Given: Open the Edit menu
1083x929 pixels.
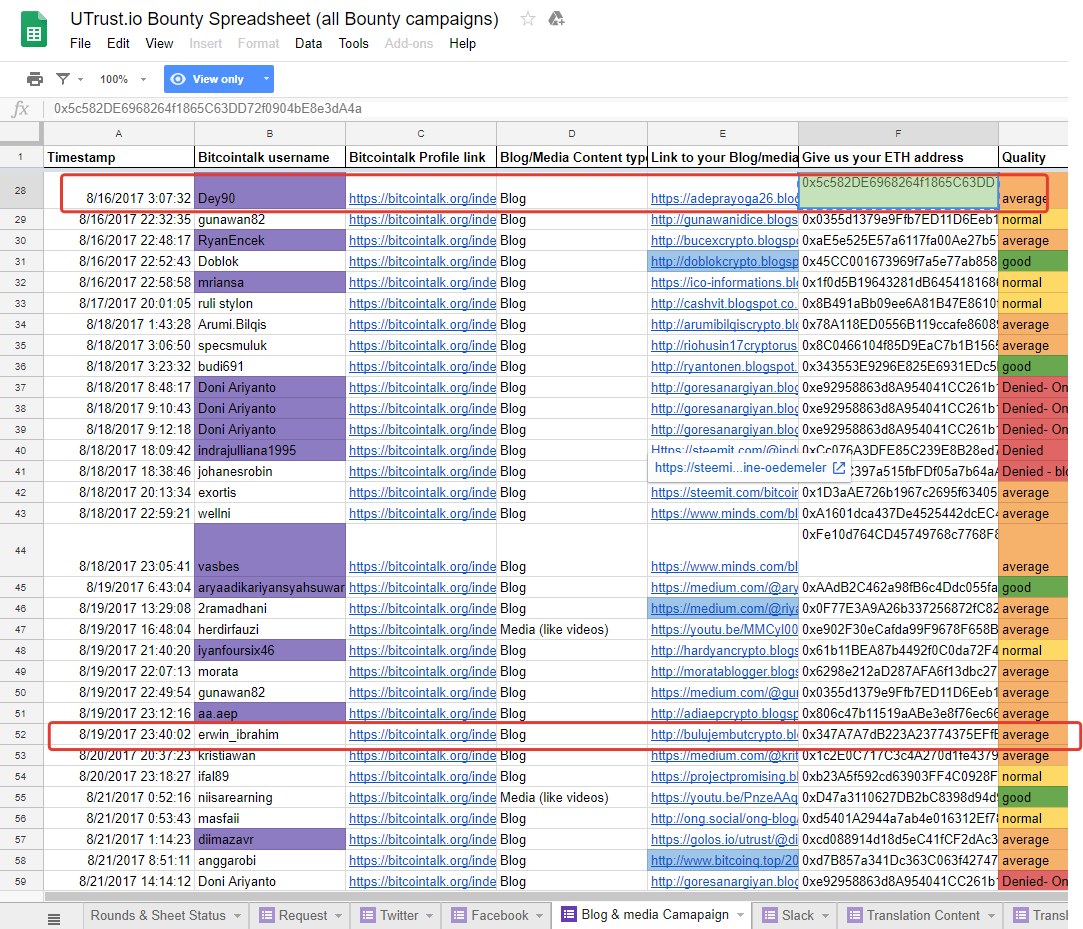Looking at the screenshot, I should [118, 44].
